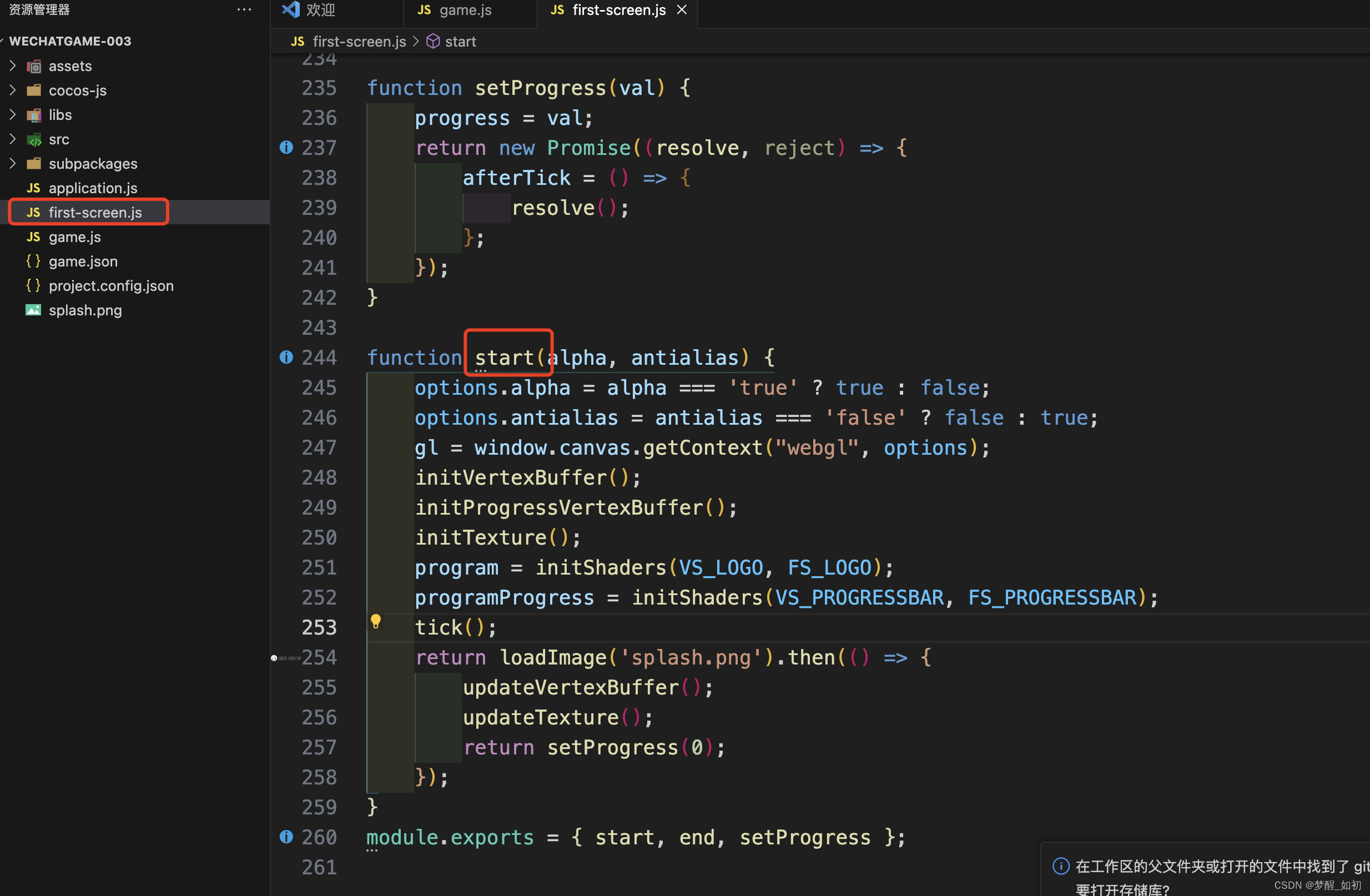
Task: Expand the cocos-js folder chevron
Action: [13, 90]
